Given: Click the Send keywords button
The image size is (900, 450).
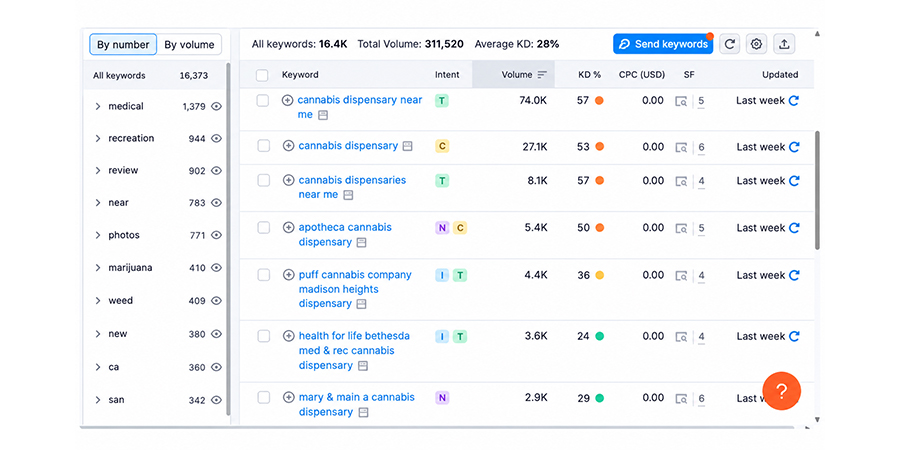Looking at the screenshot, I should [663, 44].
